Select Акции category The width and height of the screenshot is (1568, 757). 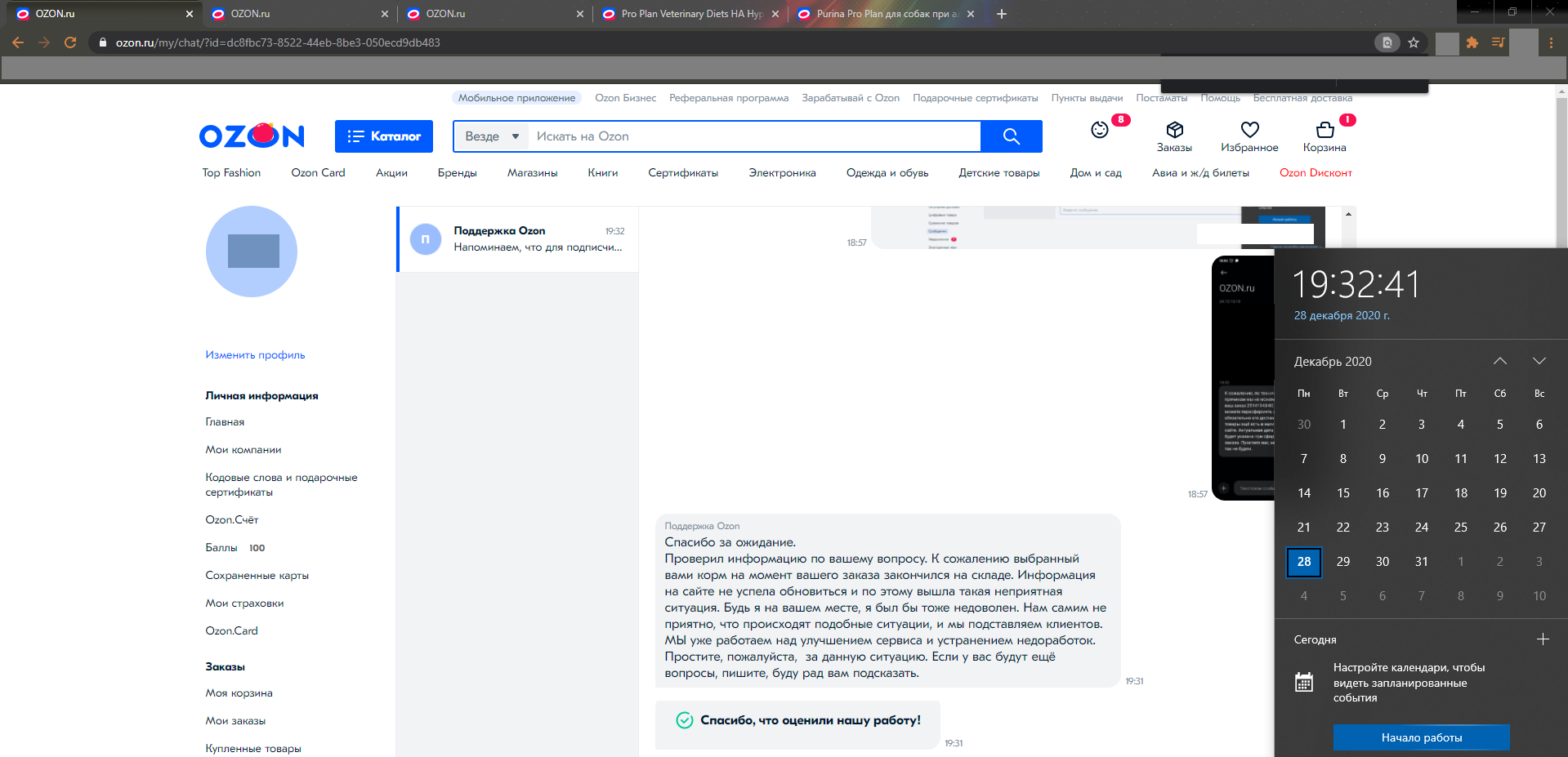pos(391,172)
